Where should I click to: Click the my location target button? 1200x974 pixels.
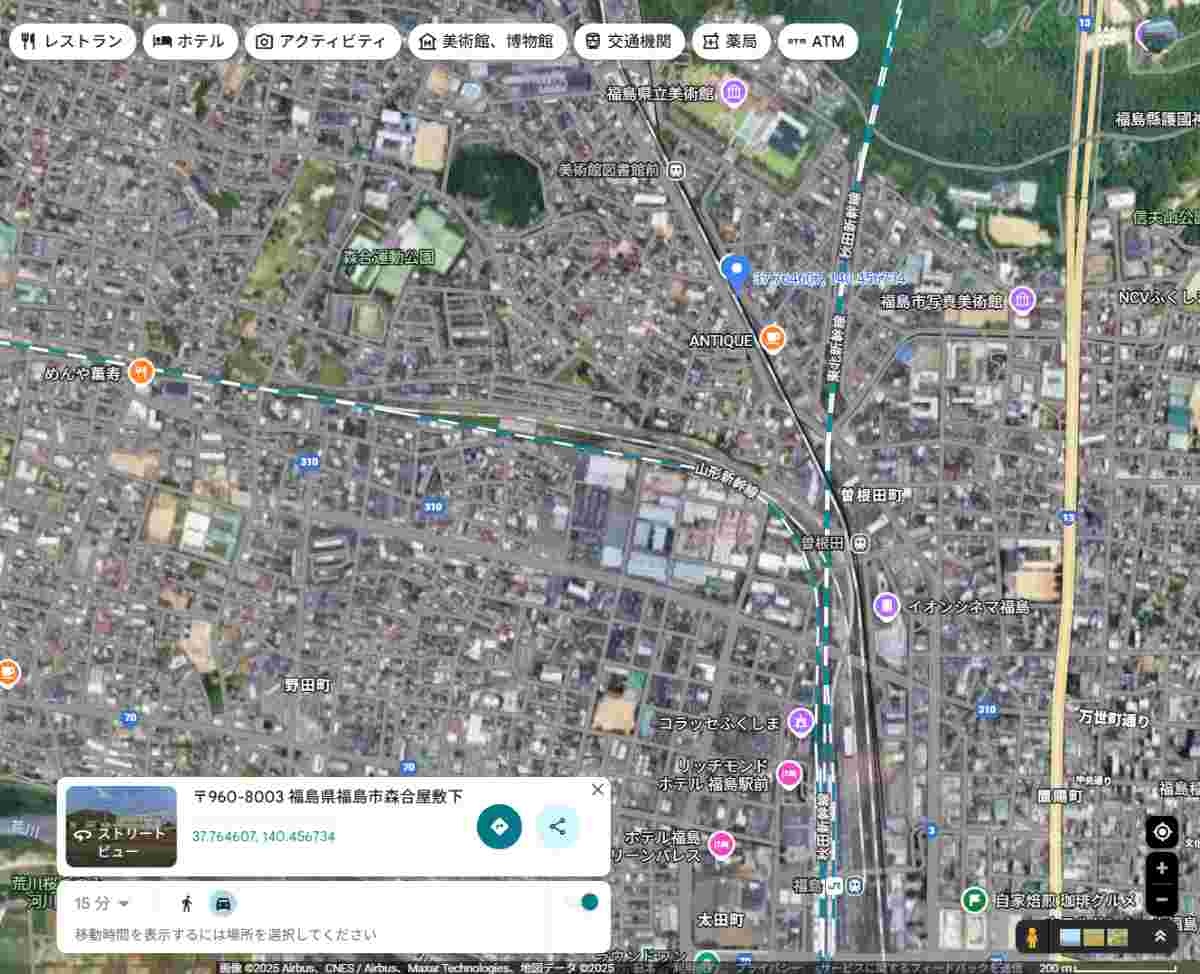[1161, 832]
